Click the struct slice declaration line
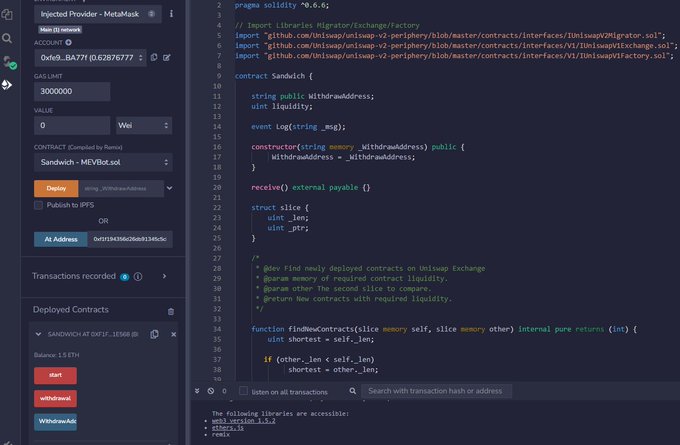 click(280, 208)
